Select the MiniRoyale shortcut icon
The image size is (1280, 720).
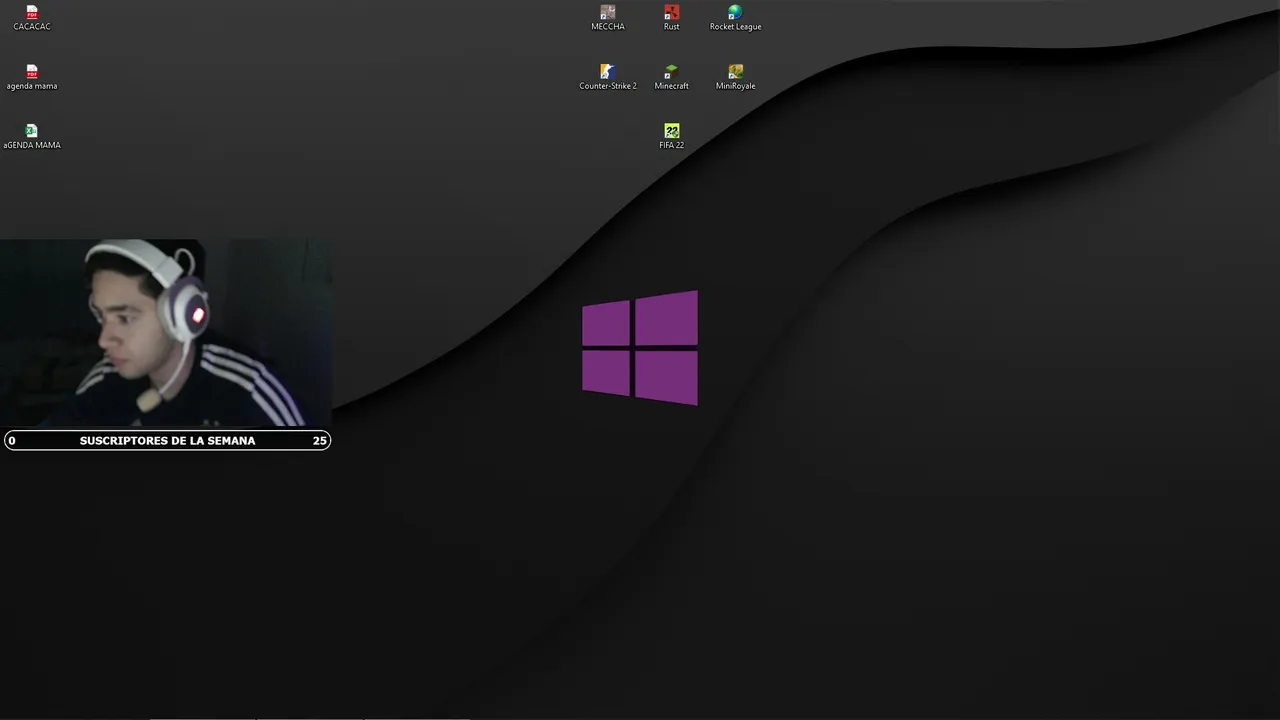(x=735, y=72)
